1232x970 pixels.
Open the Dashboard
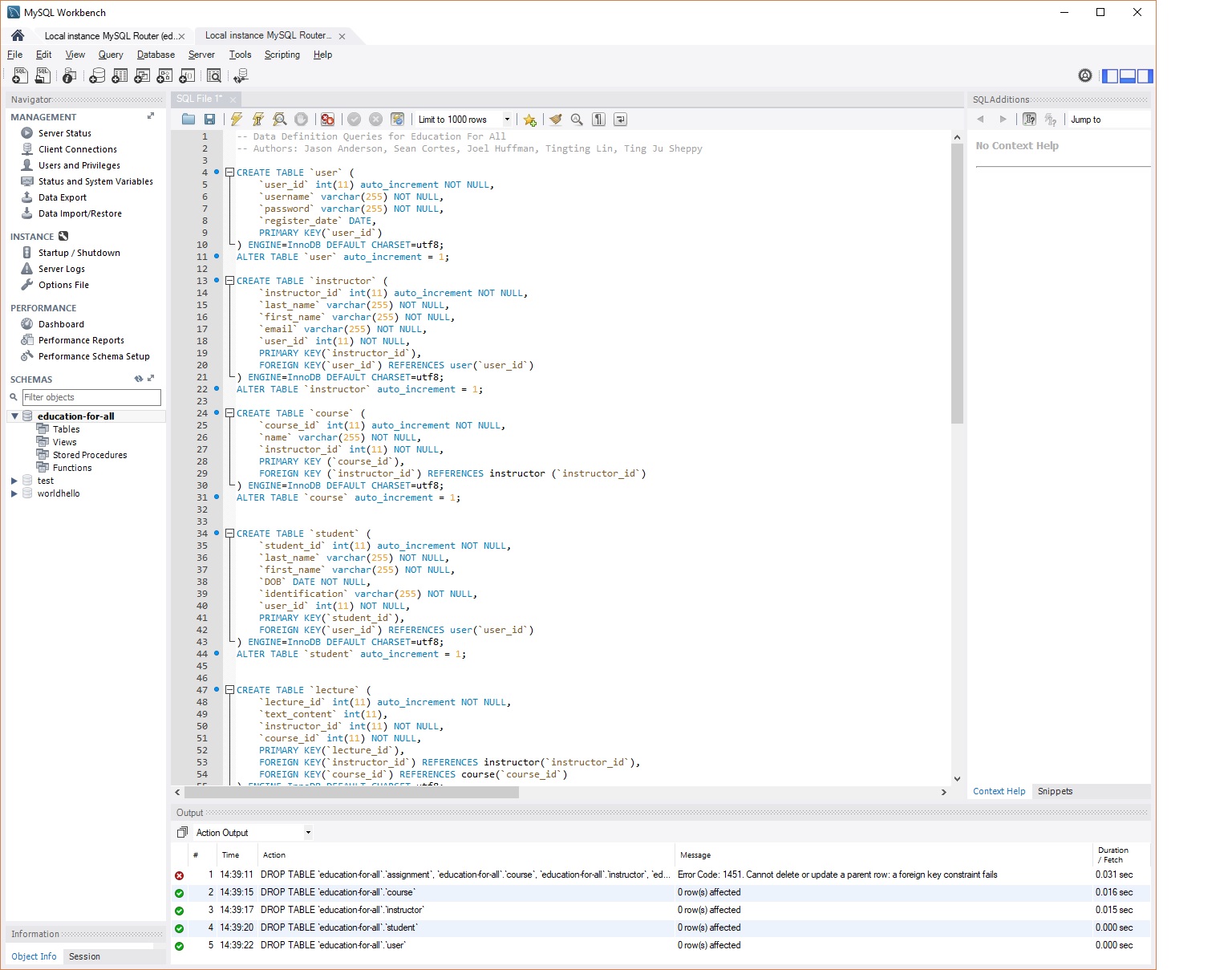61,324
